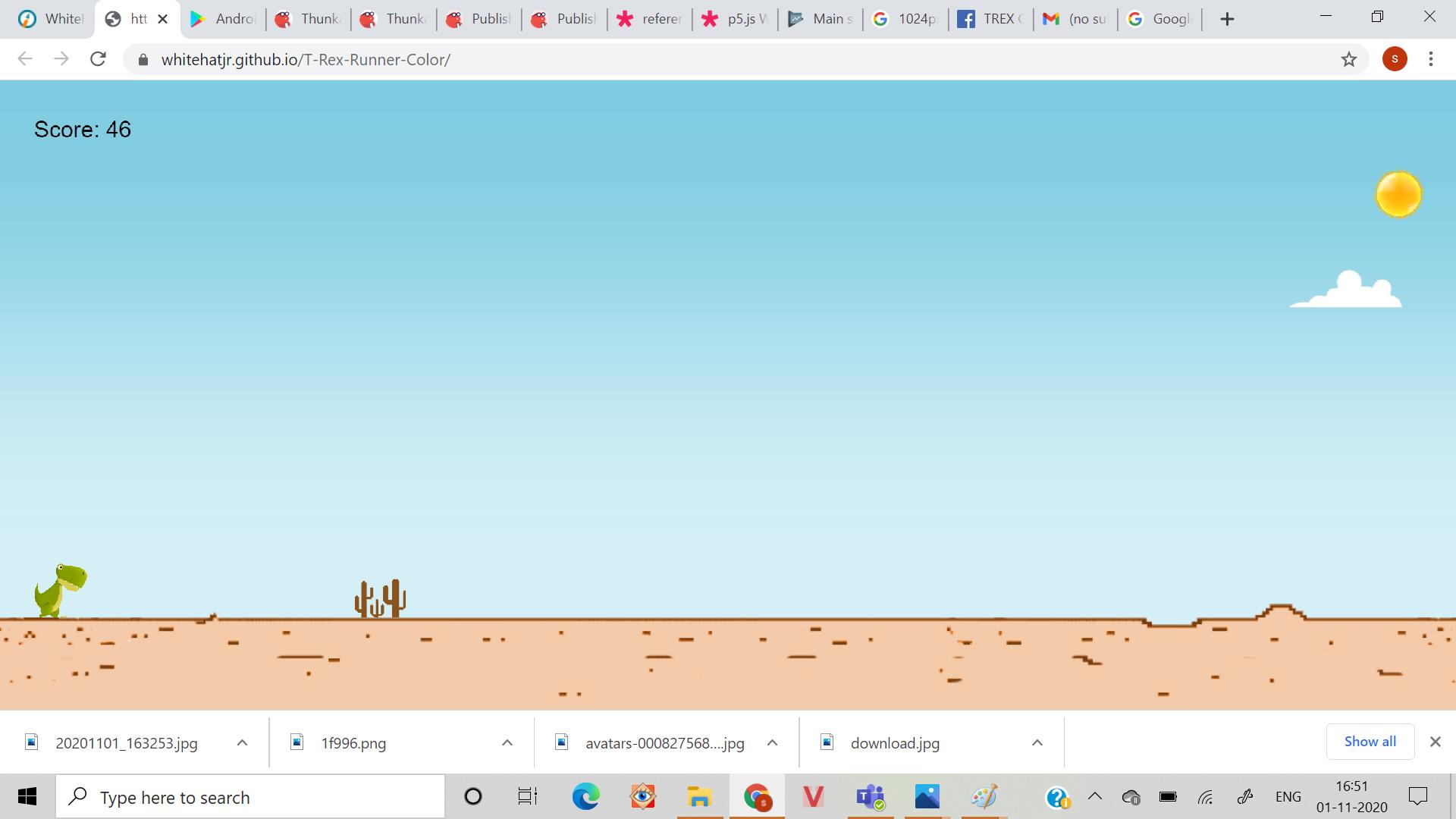Switch to the 1024p Google search tab
Screen dimensions: 1456x819
pos(905,19)
